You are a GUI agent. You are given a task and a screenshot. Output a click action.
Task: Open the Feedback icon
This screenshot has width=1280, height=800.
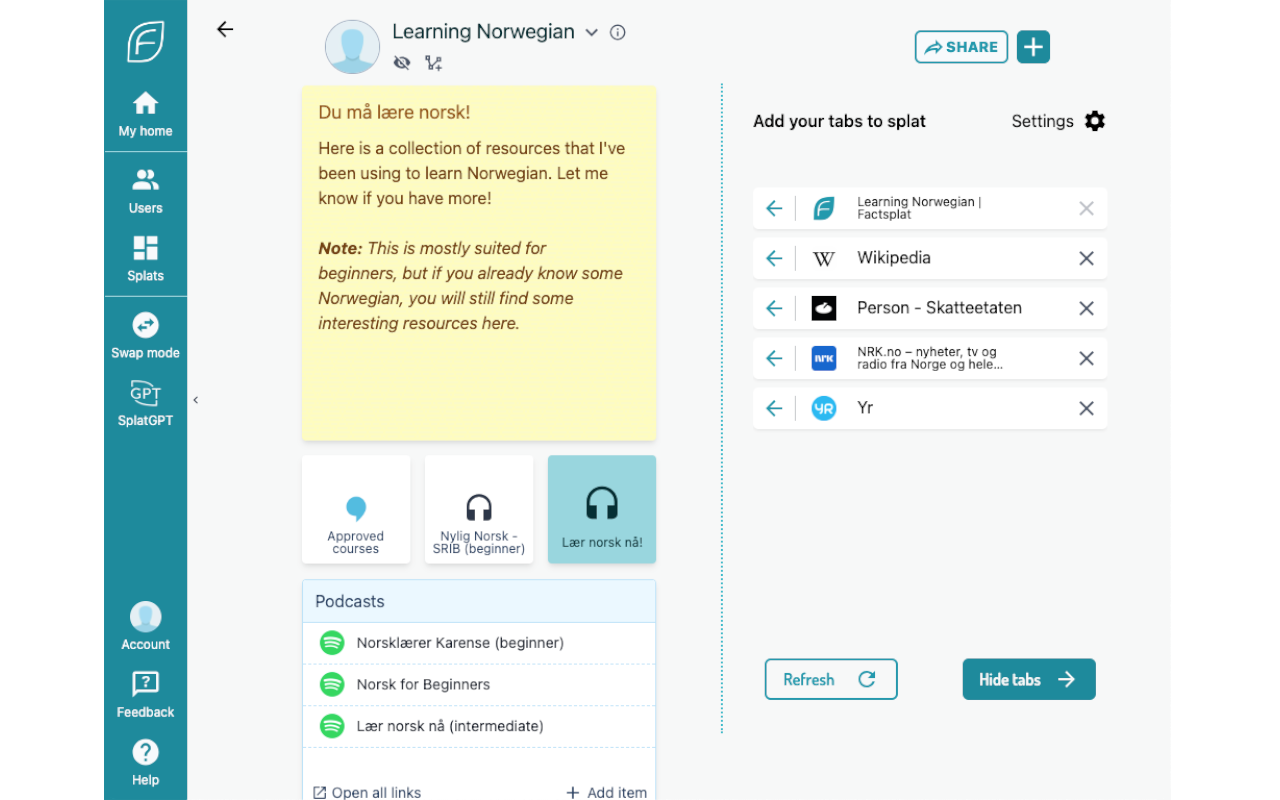coord(145,690)
